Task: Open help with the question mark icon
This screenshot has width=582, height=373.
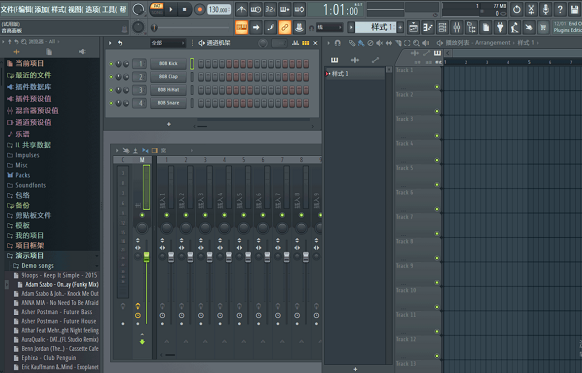Action: (560, 10)
